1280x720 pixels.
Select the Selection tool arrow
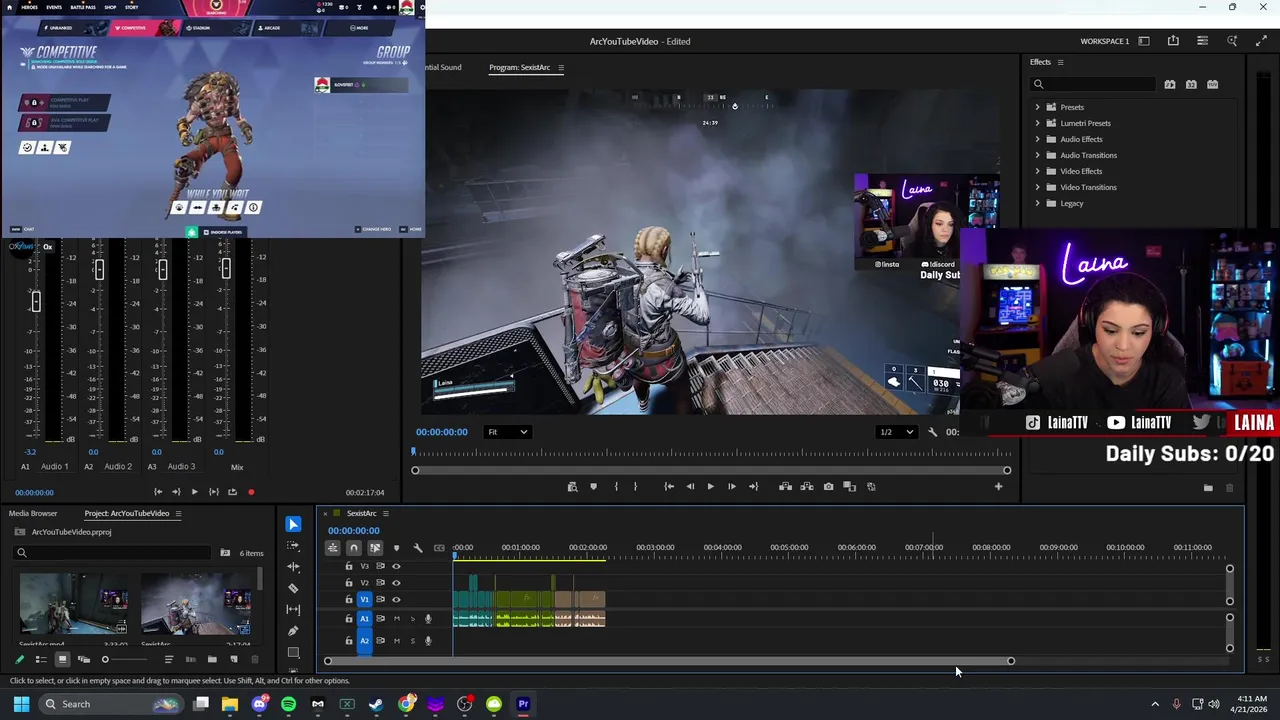(293, 524)
